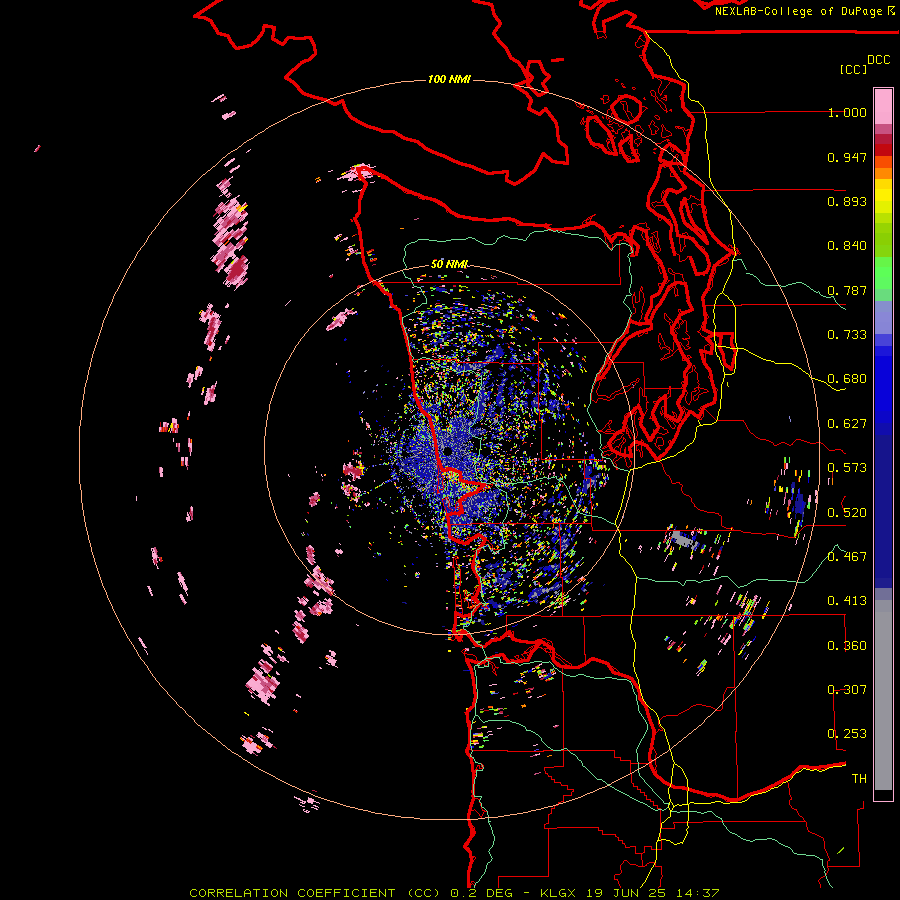Screen dimensions: 900x900
Task: Click the [CC] units label
Action: (853, 69)
